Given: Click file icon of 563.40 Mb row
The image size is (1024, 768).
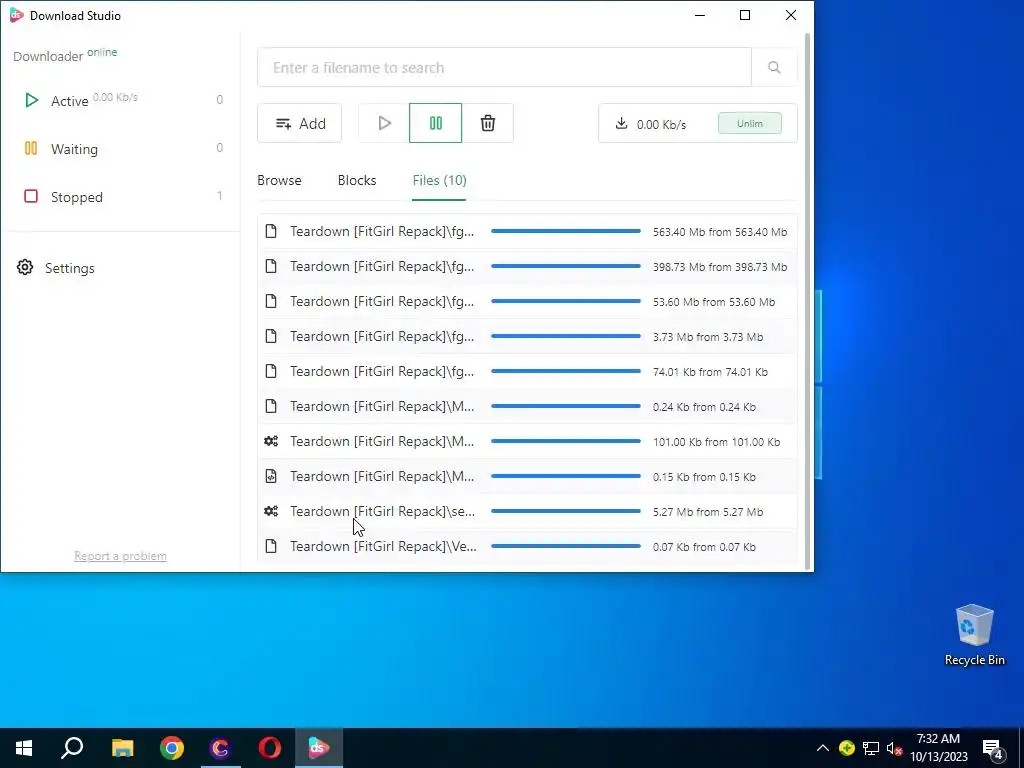Looking at the screenshot, I should point(271,231).
